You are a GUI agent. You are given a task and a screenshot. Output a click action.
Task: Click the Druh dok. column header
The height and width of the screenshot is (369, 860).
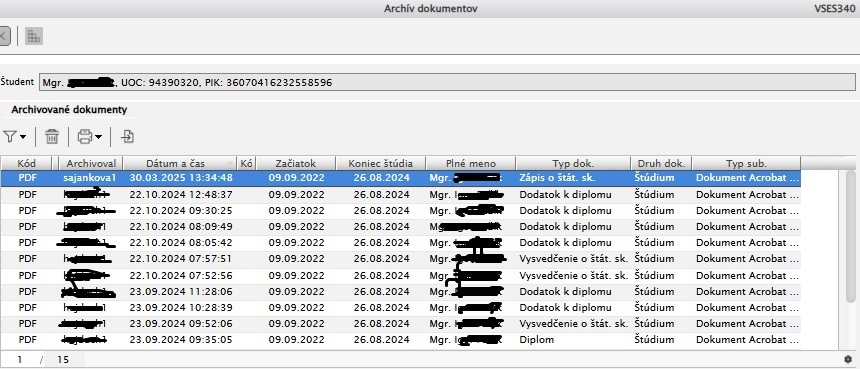[x=661, y=163]
